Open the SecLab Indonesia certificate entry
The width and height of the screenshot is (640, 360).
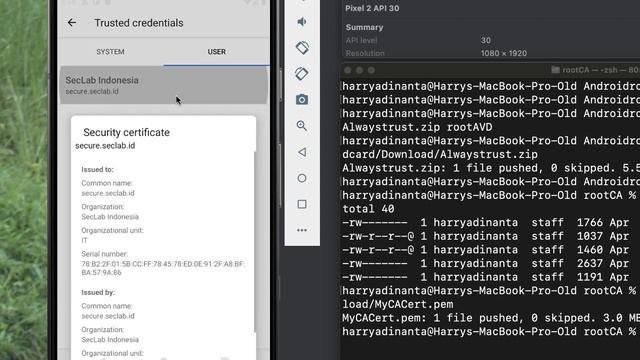[164, 85]
